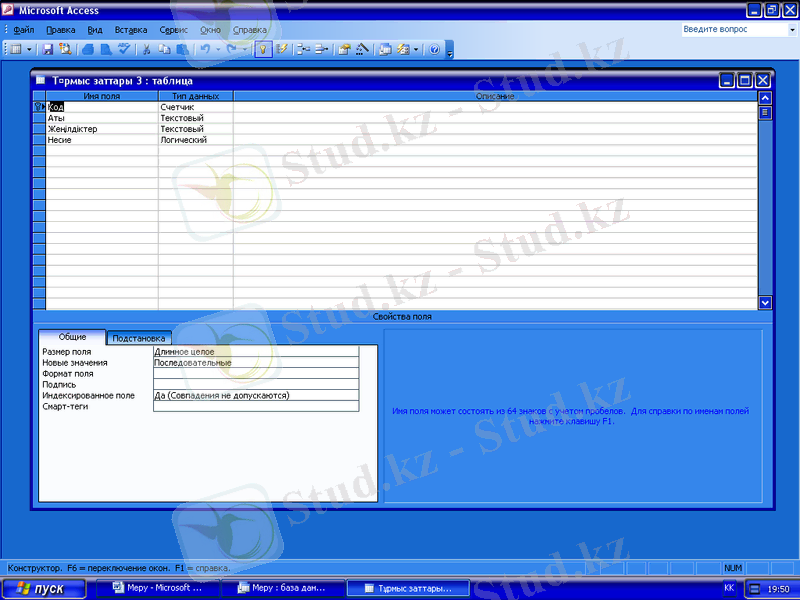Select the Несие field name cell
Image resolution: width=800 pixels, height=600 pixels.
pyautogui.click(x=102, y=140)
